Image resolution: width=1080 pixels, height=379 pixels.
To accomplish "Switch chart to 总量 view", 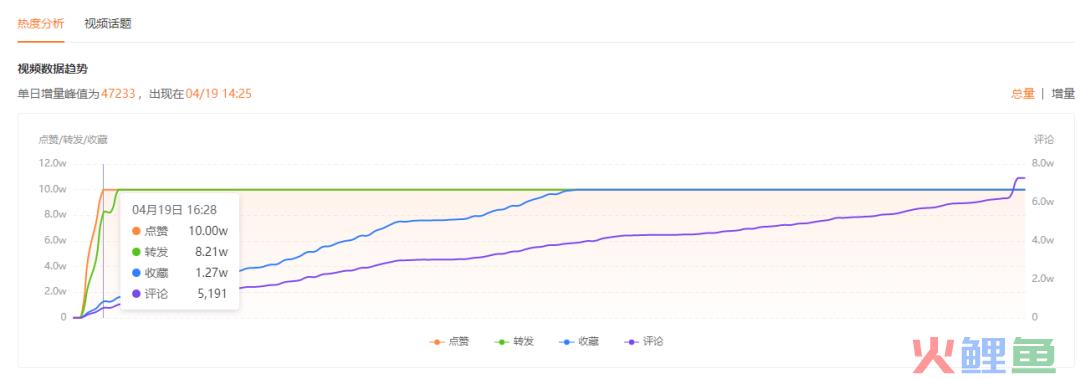I will (x=1022, y=94).
